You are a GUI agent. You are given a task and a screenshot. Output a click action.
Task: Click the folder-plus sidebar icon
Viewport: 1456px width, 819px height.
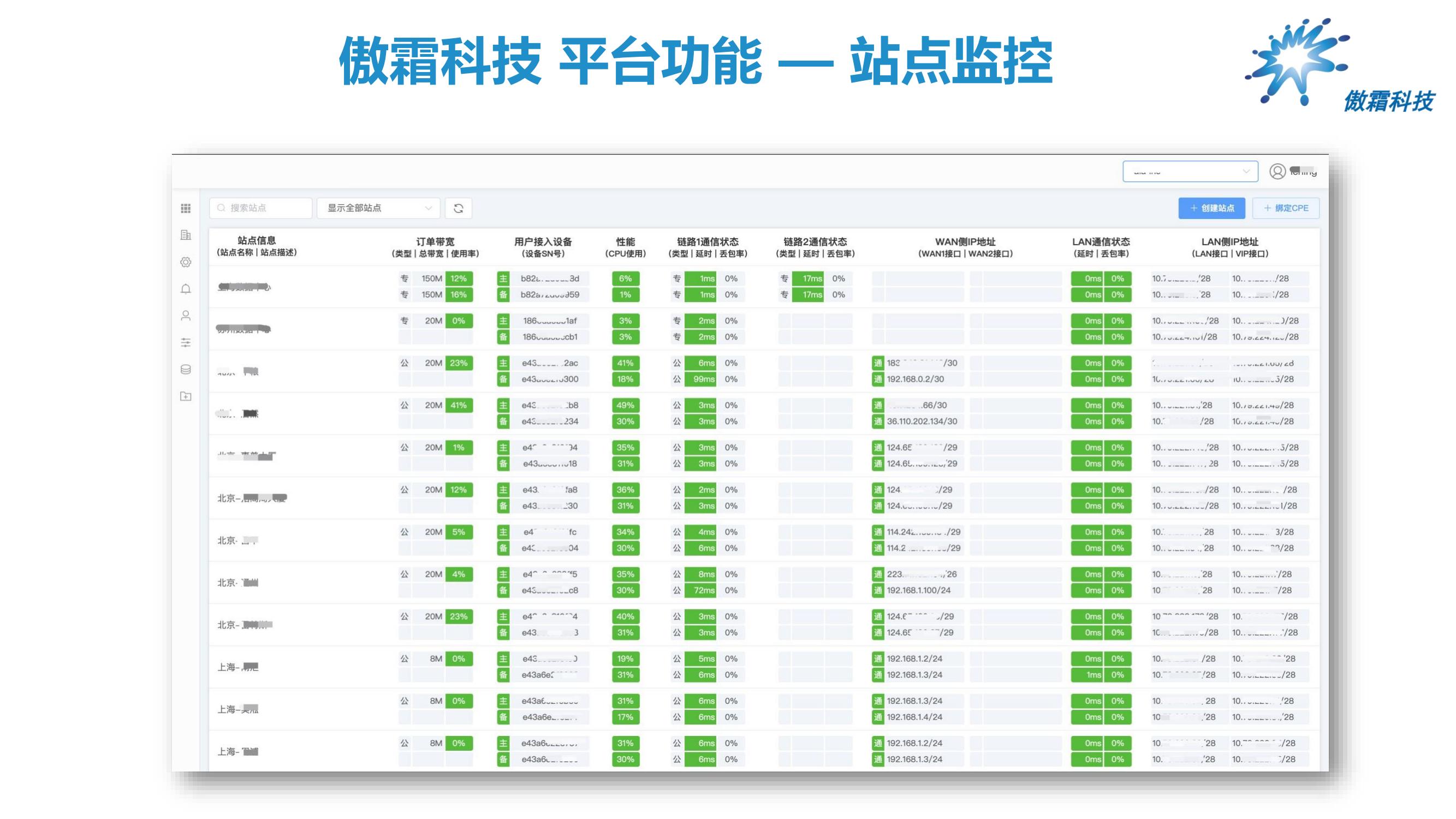186,396
